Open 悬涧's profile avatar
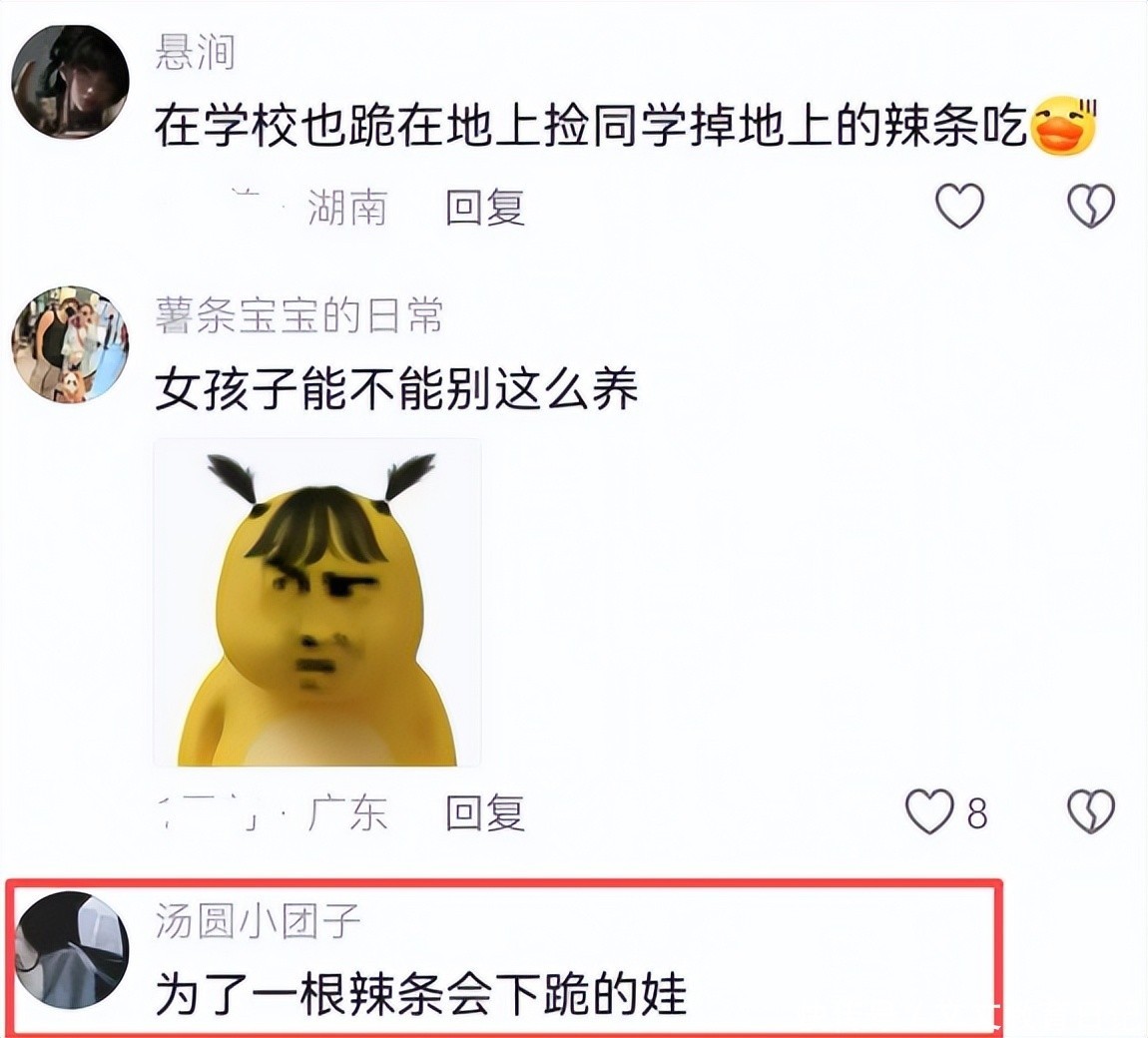Image resolution: width=1148 pixels, height=1038 pixels. pyautogui.click(x=70, y=82)
